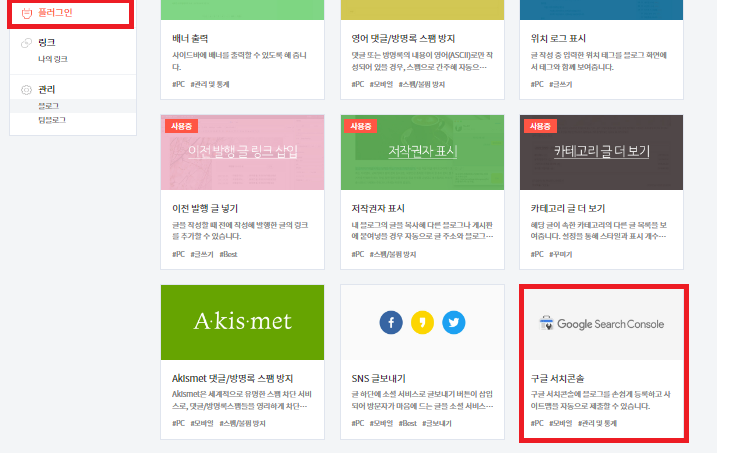
Task: Click the Twitter bird icon
Action: (x=454, y=322)
